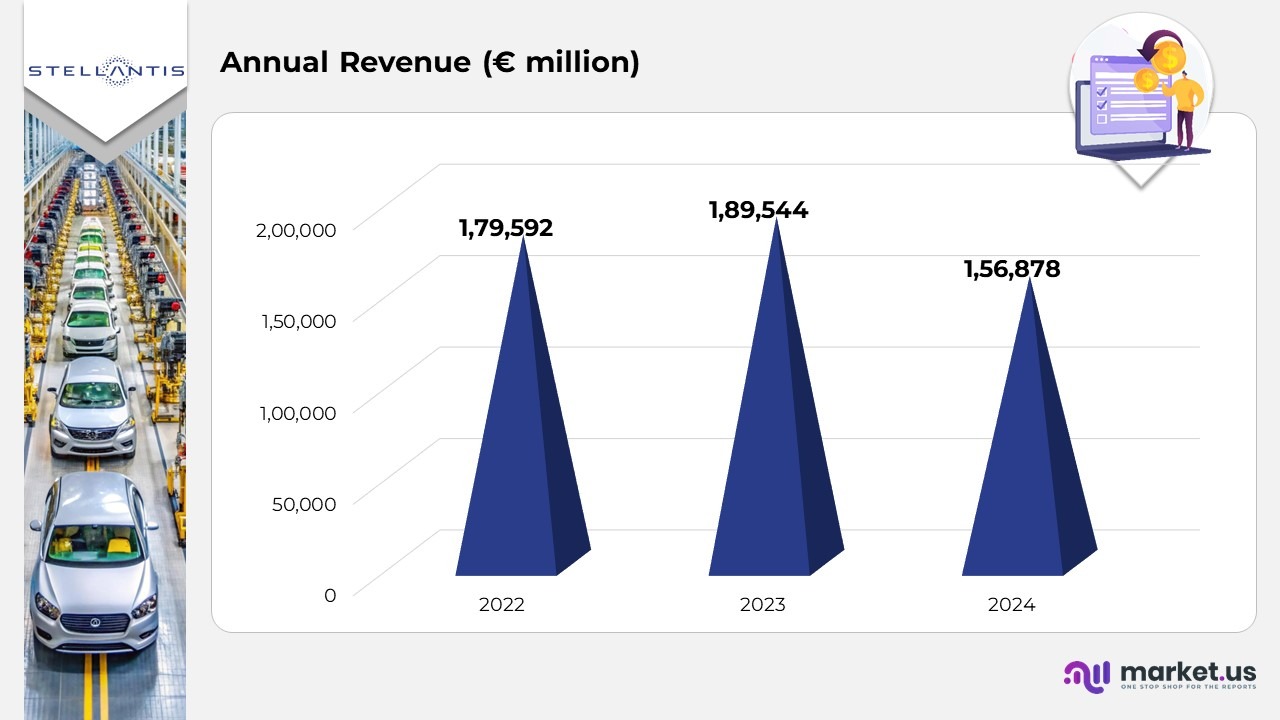
Task: Click the 1,56,878 data label
Action: [1011, 269]
